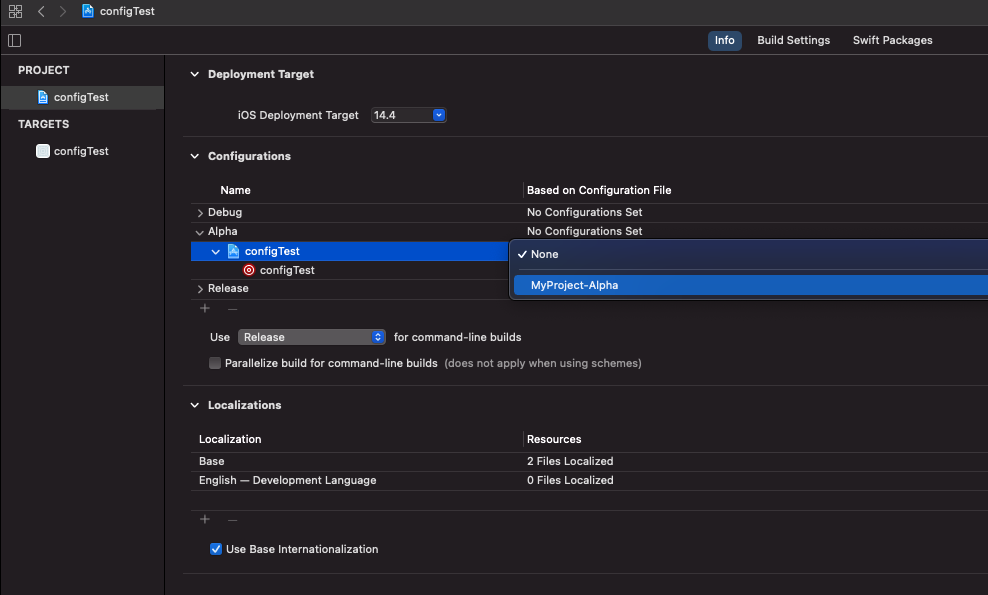Remove localization with minus button
This screenshot has height=595, width=988.
pyautogui.click(x=233, y=520)
